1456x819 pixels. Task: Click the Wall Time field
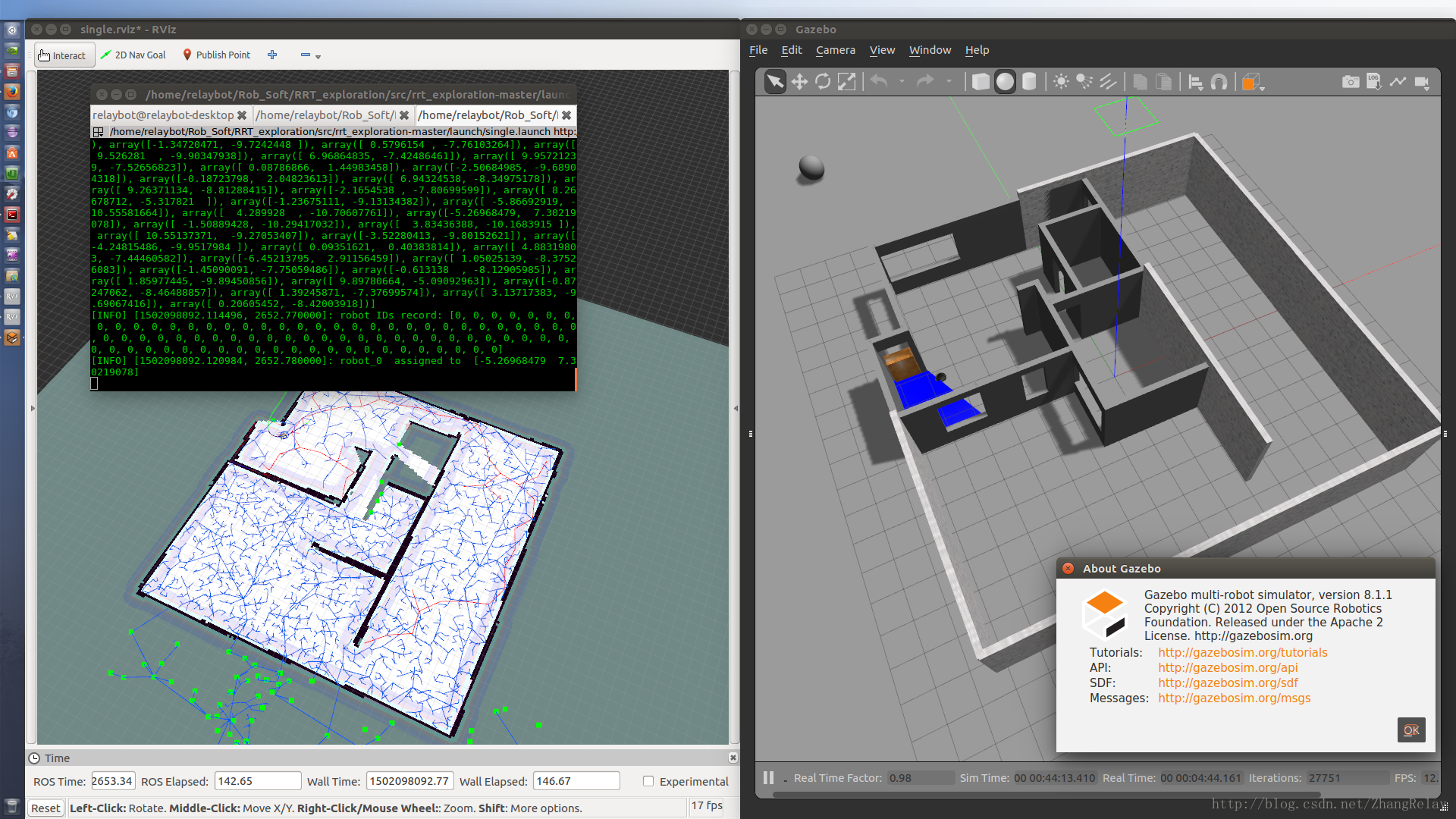409,781
